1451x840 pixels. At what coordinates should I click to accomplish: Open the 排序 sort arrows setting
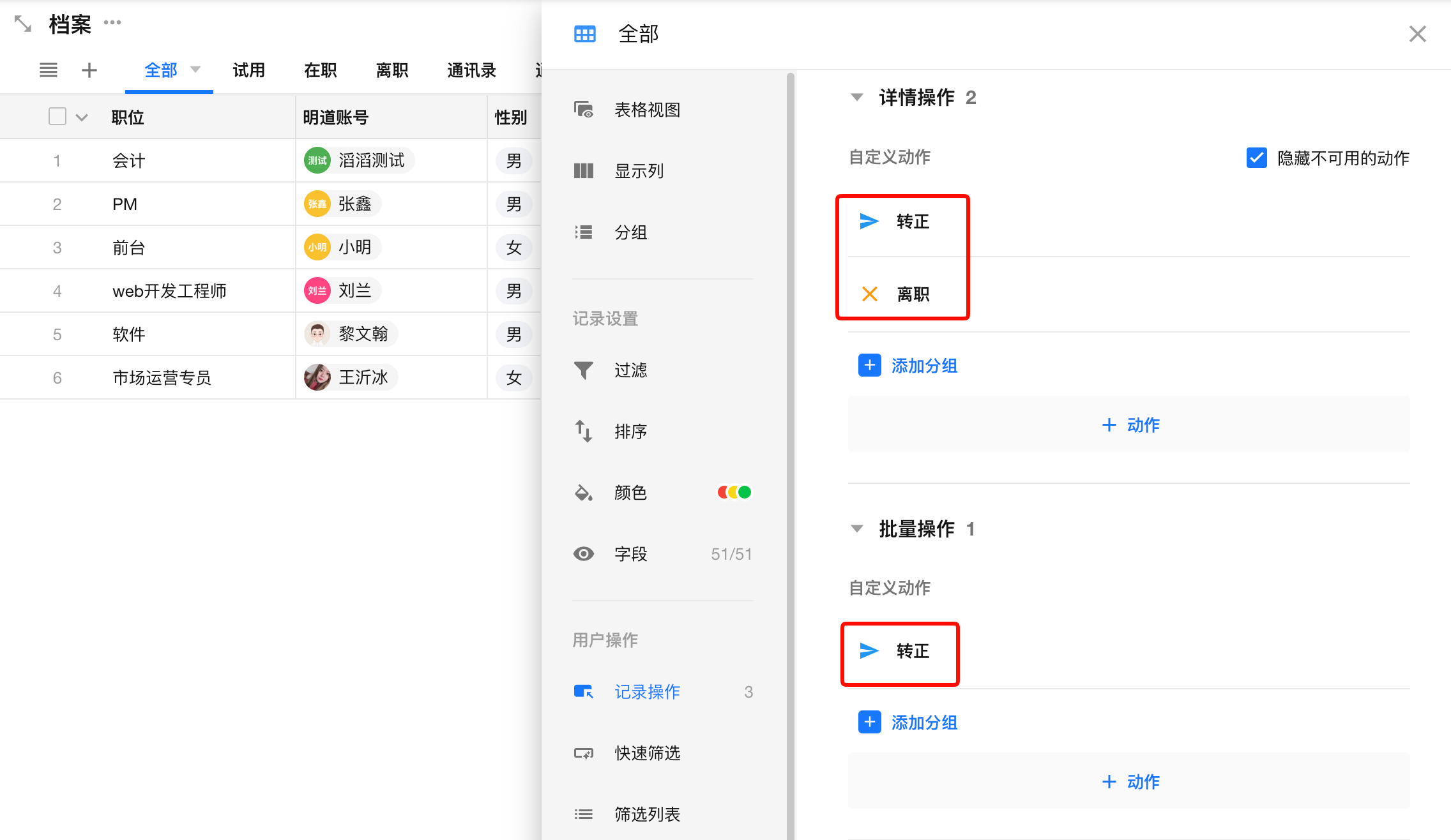(663, 431)
